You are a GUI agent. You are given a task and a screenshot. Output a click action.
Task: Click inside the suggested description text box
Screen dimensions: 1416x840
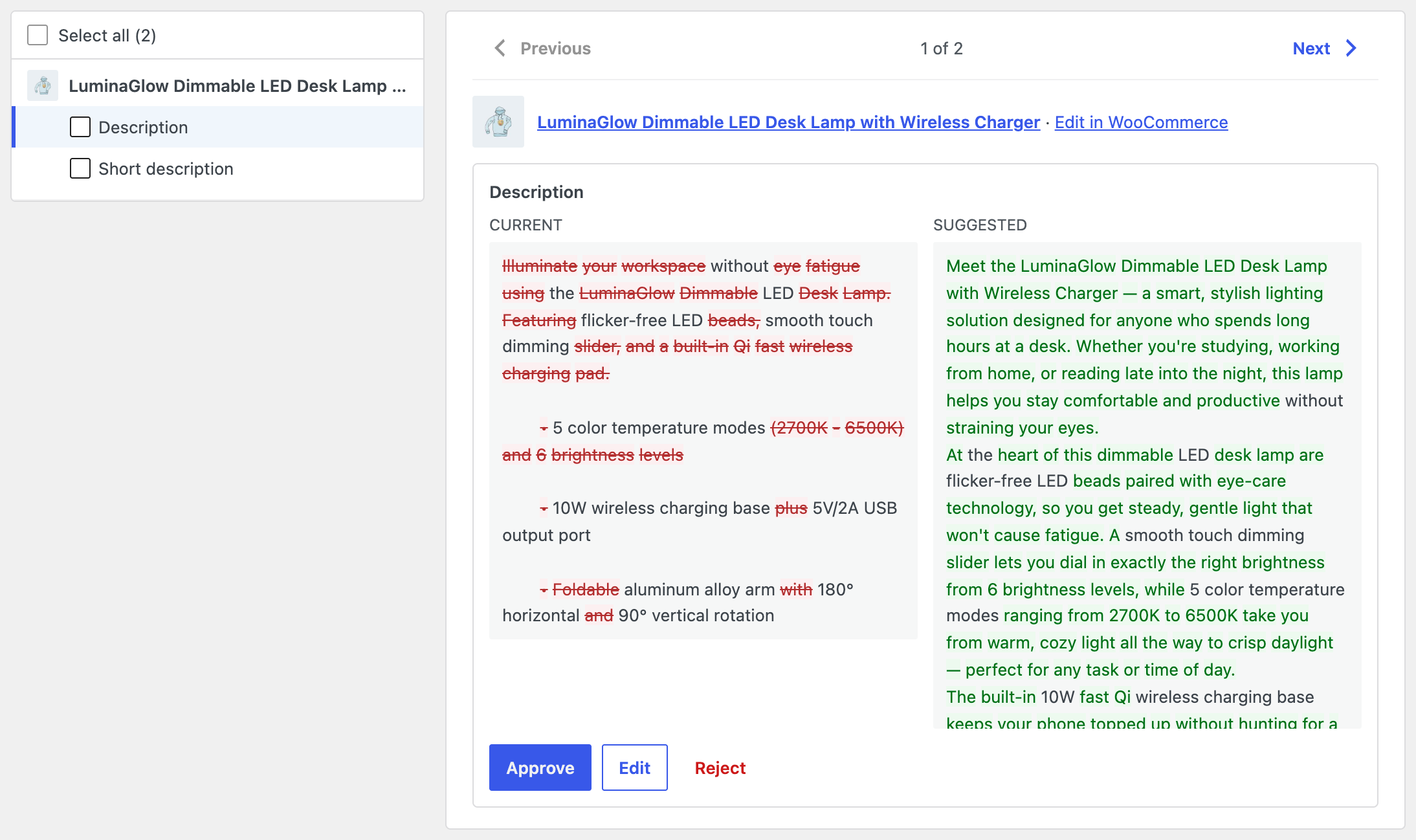[x=1147, y=485]
